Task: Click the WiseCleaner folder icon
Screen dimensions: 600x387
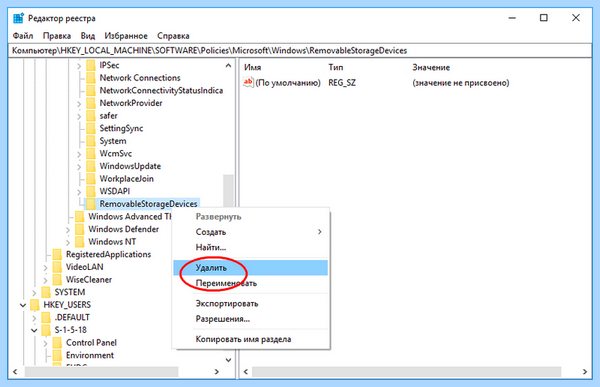Action: coord(57,280)
